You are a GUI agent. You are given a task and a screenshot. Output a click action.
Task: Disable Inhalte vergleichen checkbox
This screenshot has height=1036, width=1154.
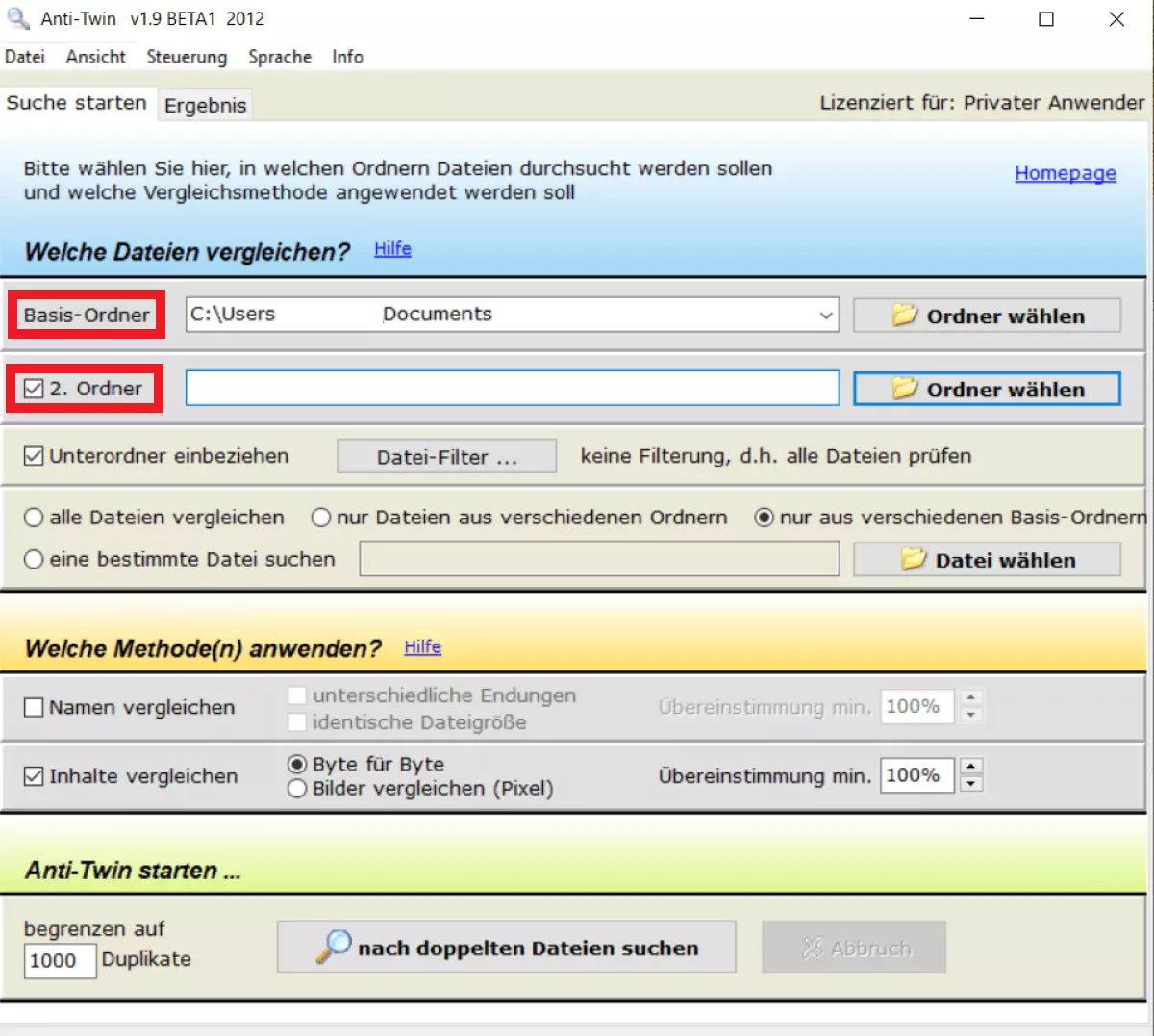click(x=34, y=776)
